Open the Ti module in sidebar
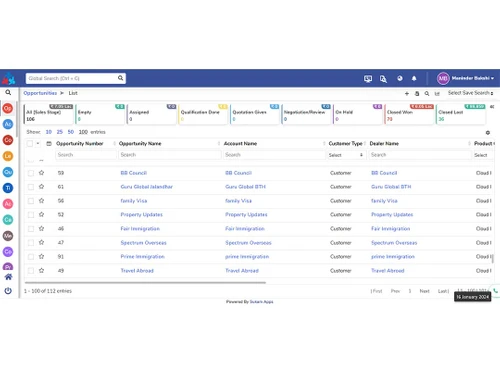Image resolution: width=500 pixels, height=375 pixels. 8,188
